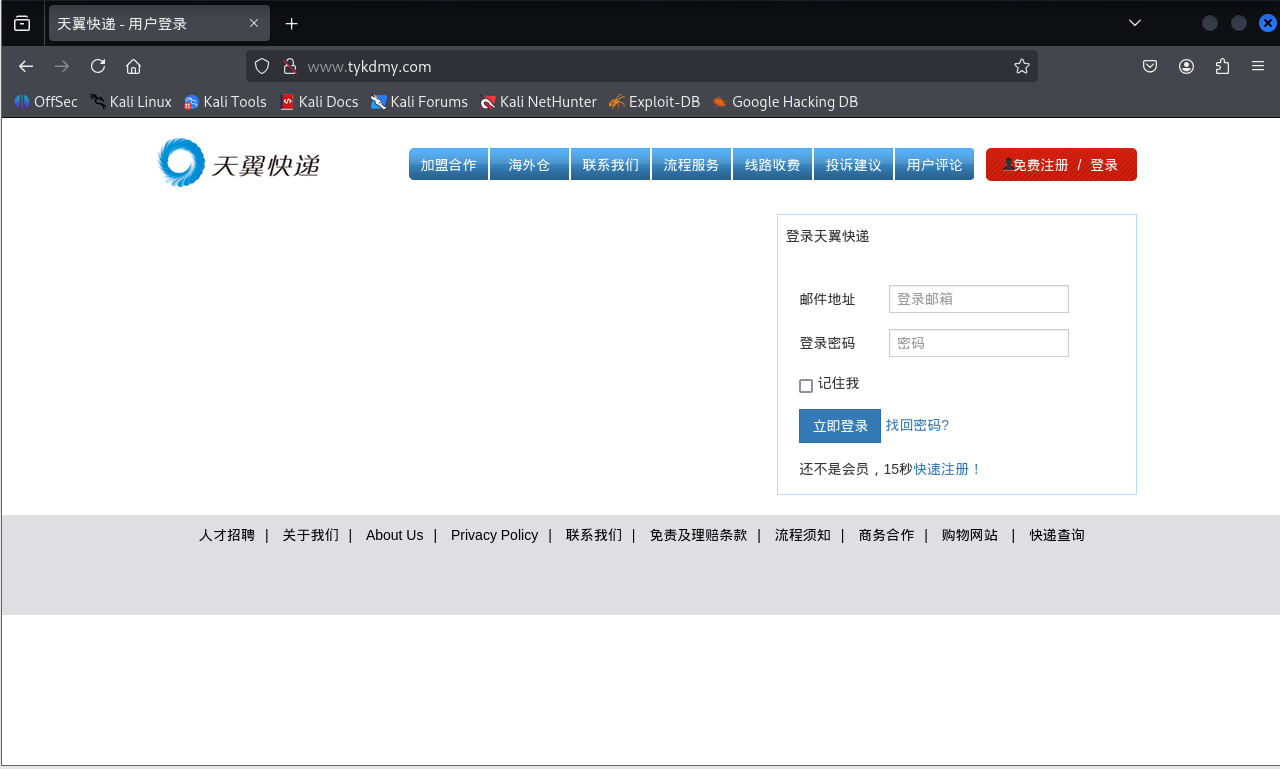
Task: Click the 立即登录 button
Action: coord(839,425)
